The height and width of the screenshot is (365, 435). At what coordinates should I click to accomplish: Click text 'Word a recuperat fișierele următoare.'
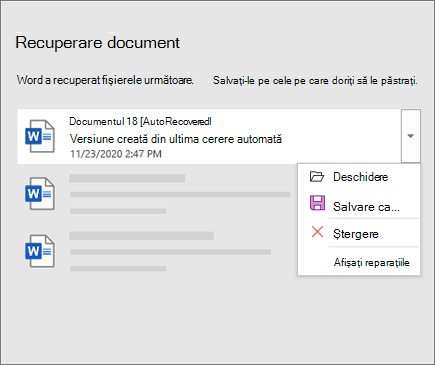(x=105, y=80)
